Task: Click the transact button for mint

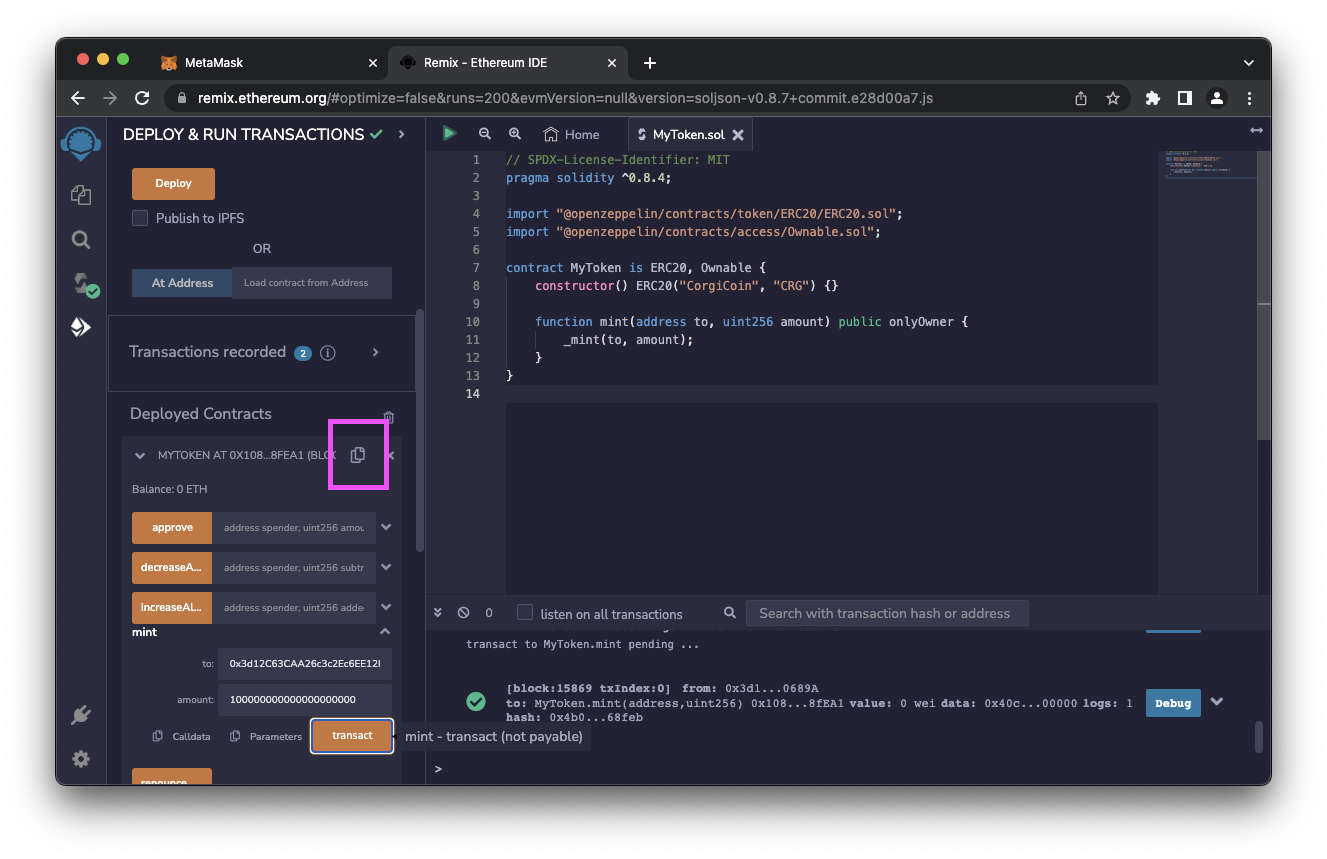Action: click(352, 736)
